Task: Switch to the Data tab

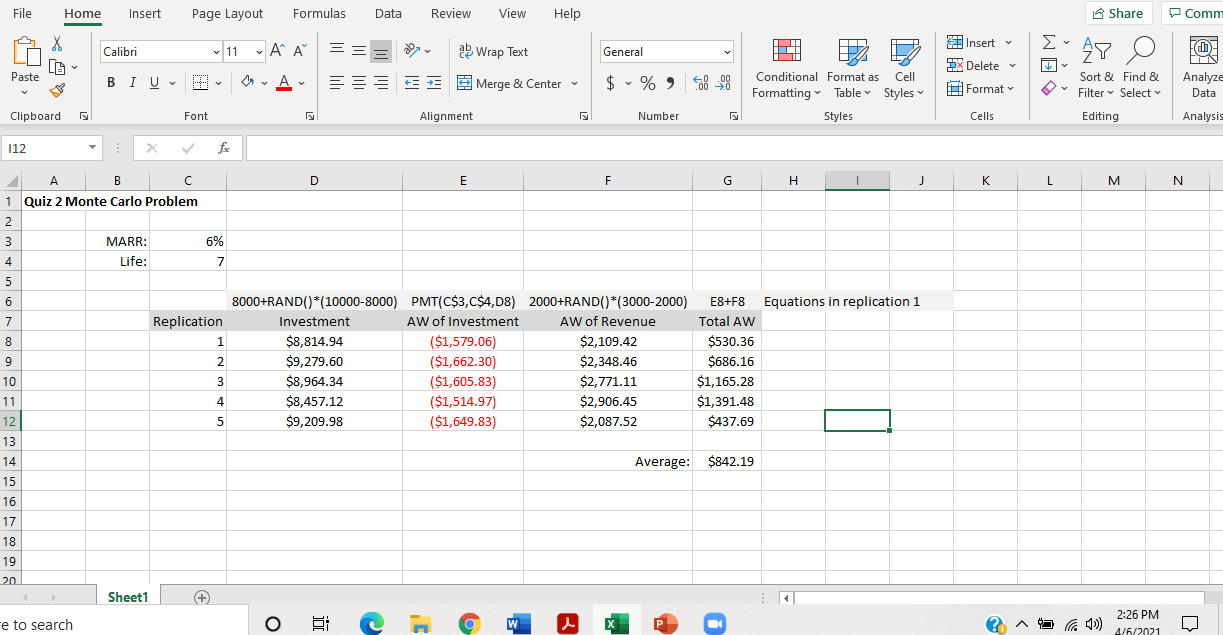Action: tap(388, 13)
